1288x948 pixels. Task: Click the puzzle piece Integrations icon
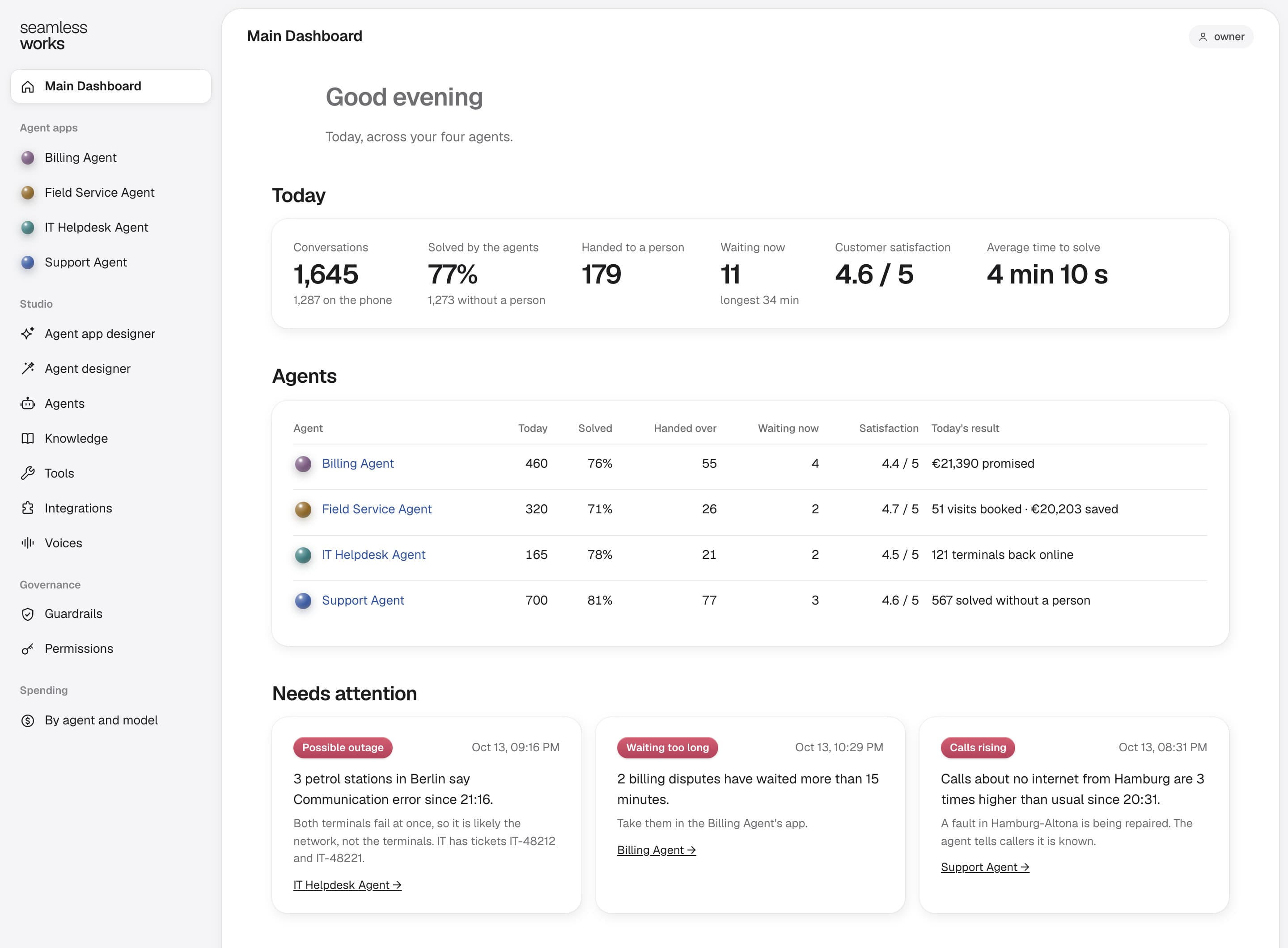pyautogui.click(x=28, y=508)
